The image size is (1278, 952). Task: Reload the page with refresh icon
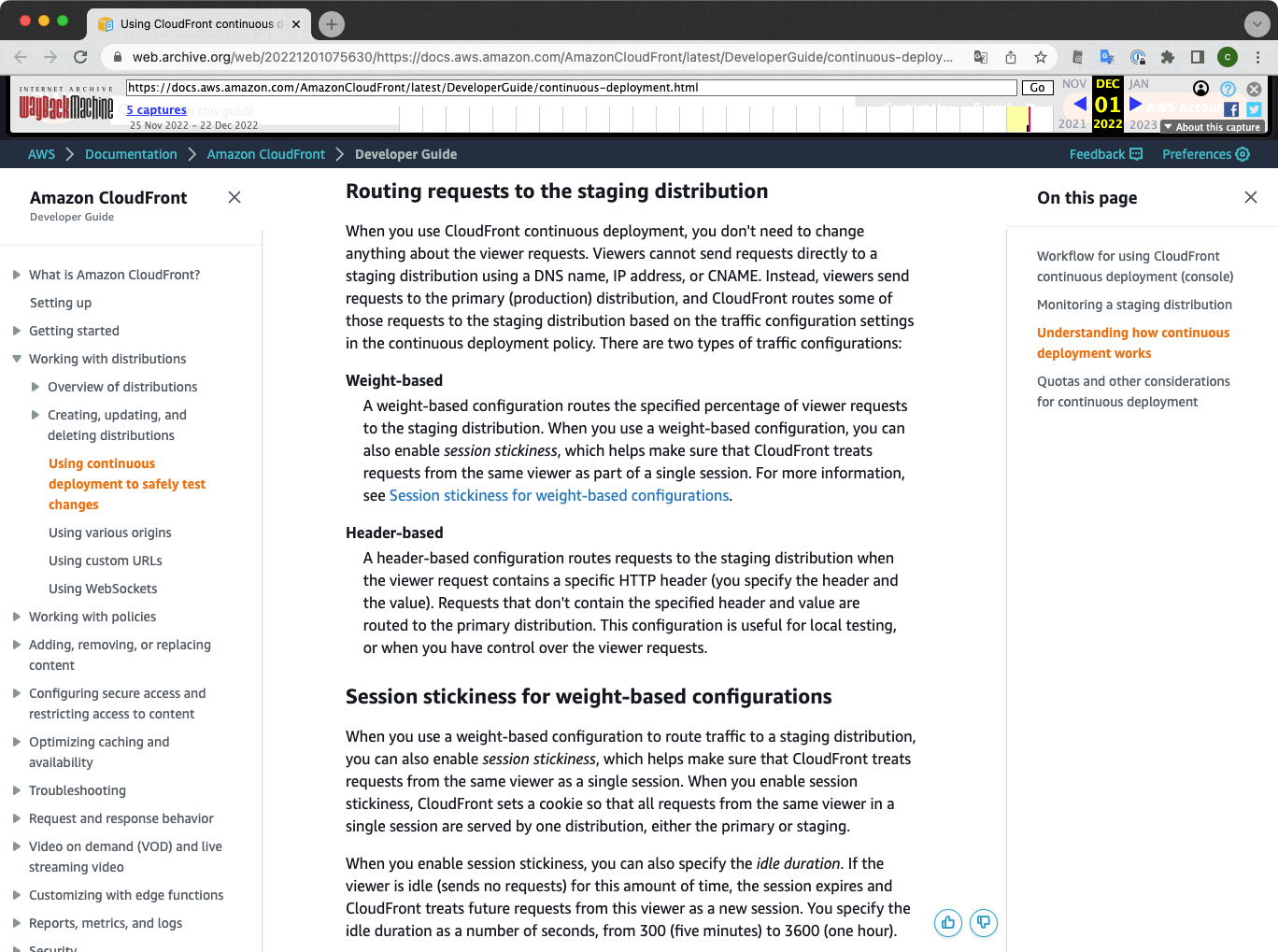80,57
